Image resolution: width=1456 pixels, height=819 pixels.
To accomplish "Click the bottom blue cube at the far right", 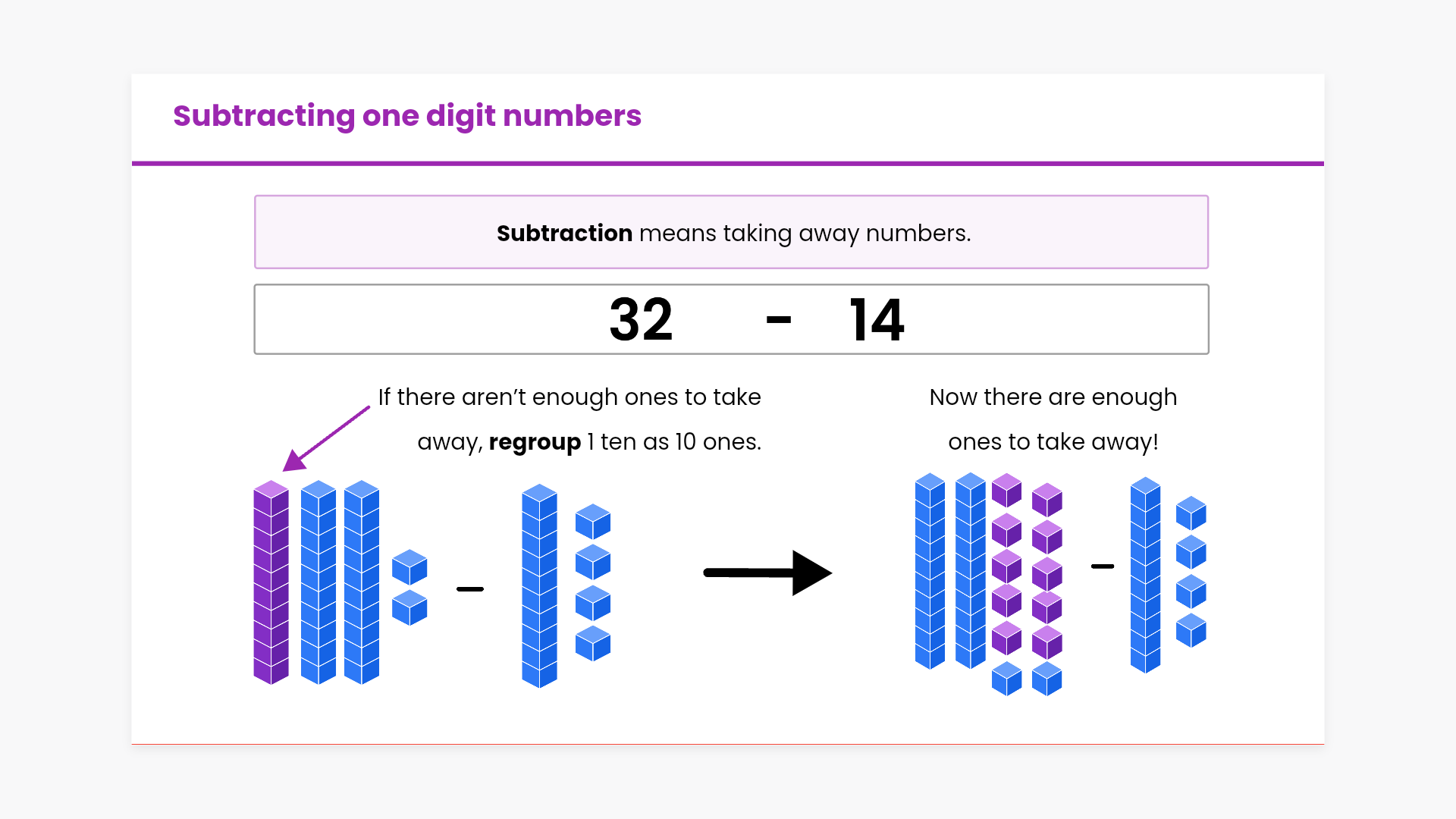I will coord(1191,630).
